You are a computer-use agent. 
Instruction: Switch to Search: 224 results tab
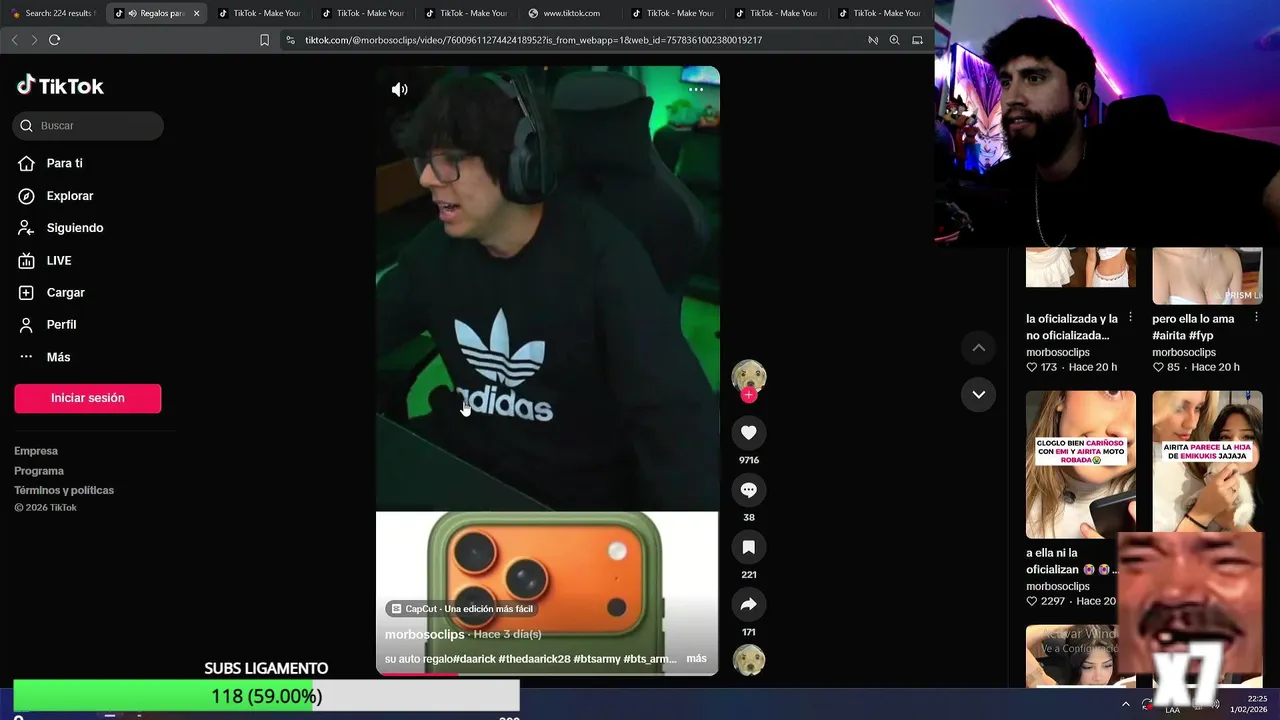52,13
